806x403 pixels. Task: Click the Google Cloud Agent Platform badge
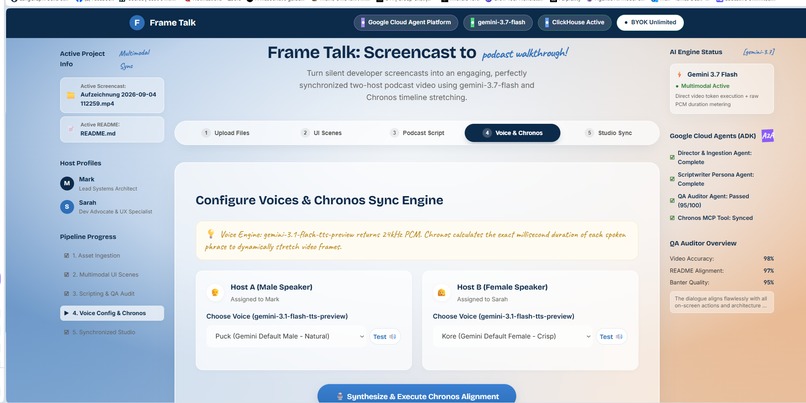tap(406, 23)
